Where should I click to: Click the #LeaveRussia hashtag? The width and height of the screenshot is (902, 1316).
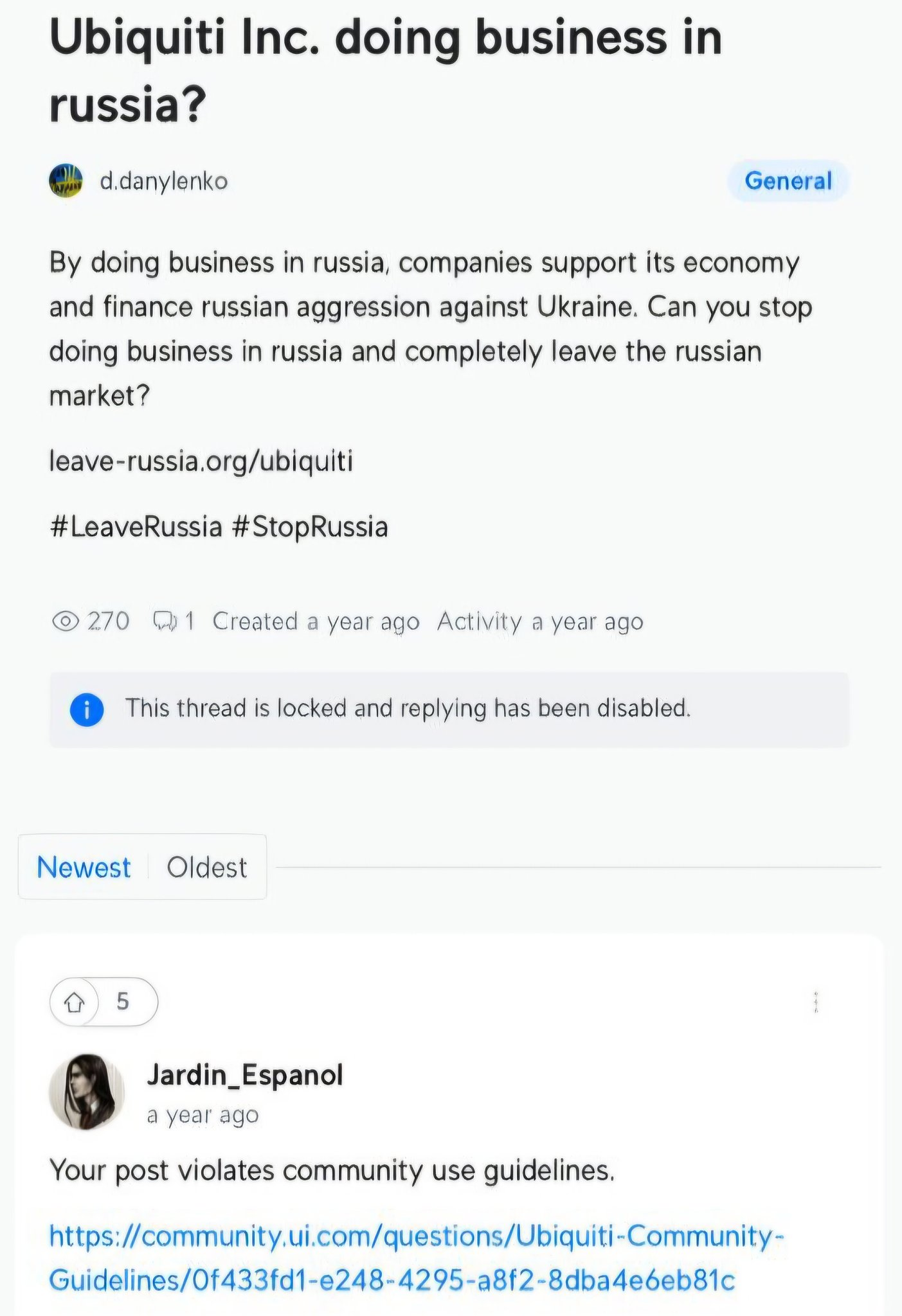pyautogui.click(x=136, y=527)
